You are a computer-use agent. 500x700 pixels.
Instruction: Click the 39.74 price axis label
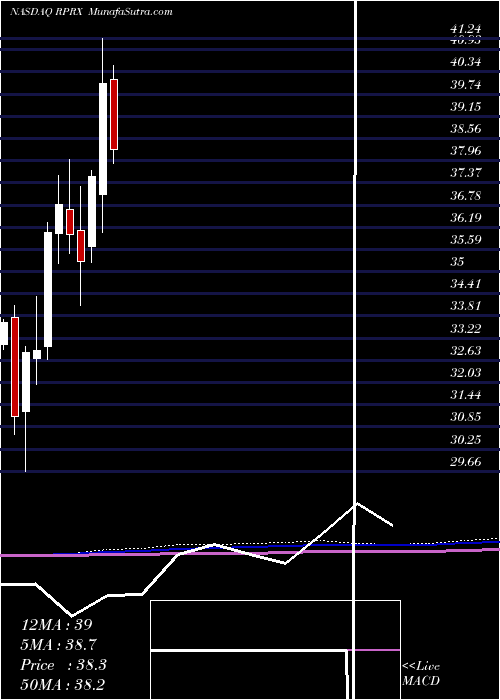[x=466, y=84]
